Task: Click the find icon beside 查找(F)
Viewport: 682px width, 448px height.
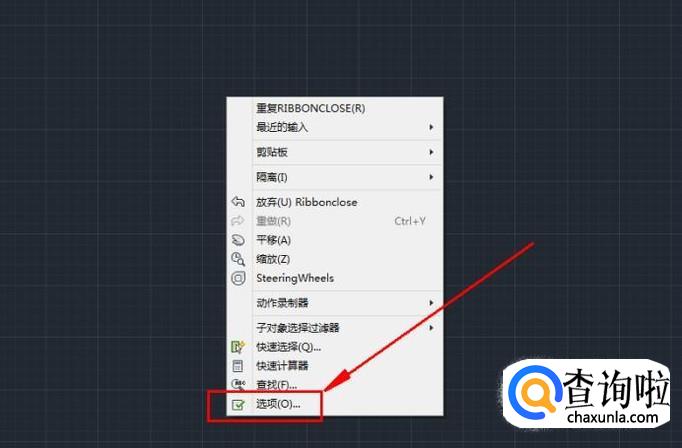Action: [238, 384]
